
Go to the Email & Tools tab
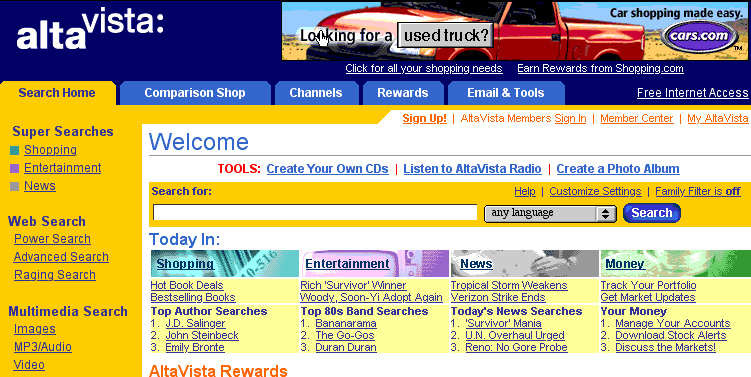506,93
